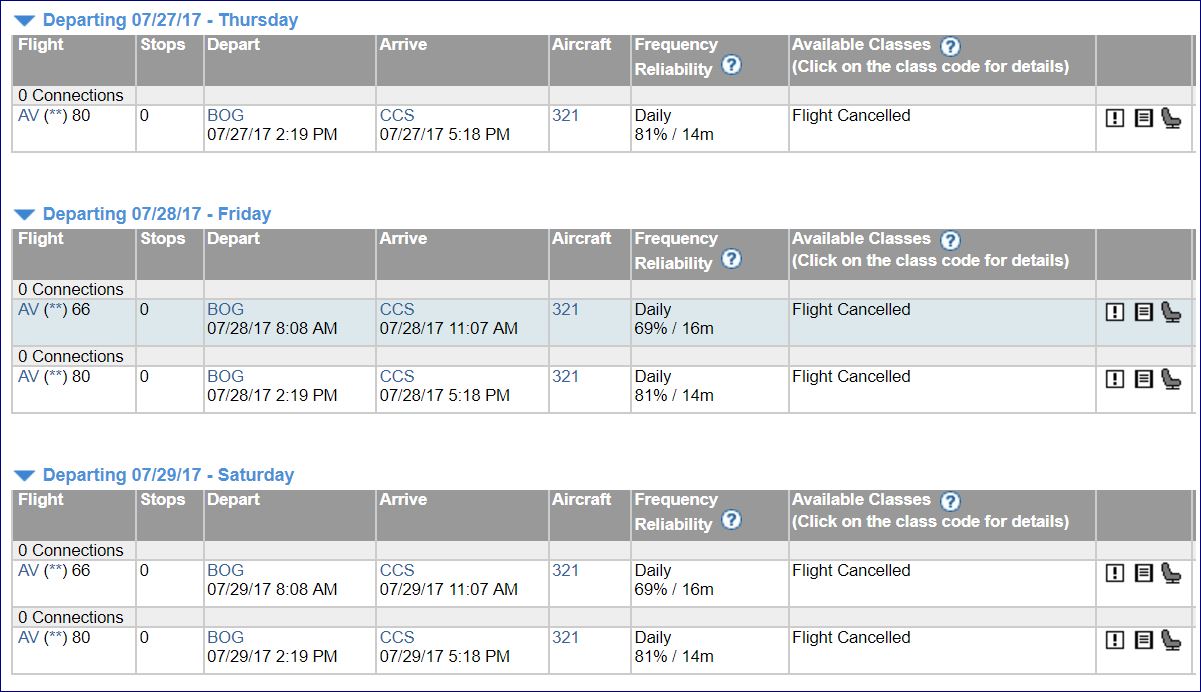This screenshot has width=1201, height=692.
Task: Collapse the Departing 07/28/17 Friday section
Action: 25,215
